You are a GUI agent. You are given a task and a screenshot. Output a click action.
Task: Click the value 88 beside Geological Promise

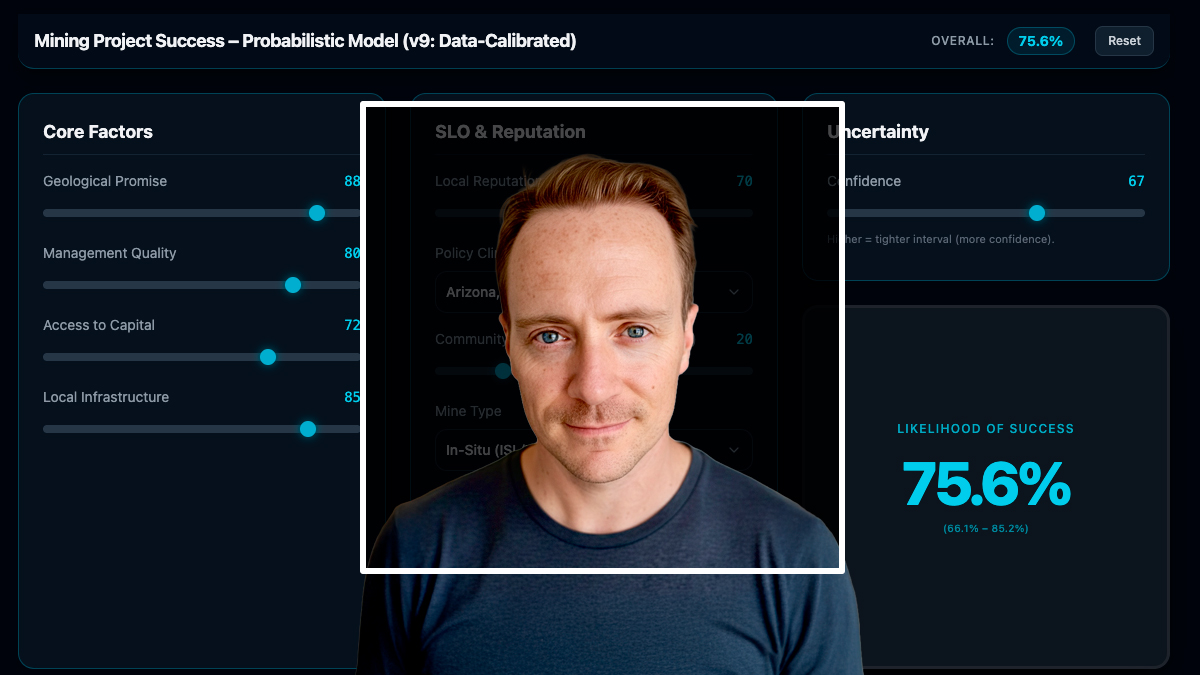tap(355, 181)
